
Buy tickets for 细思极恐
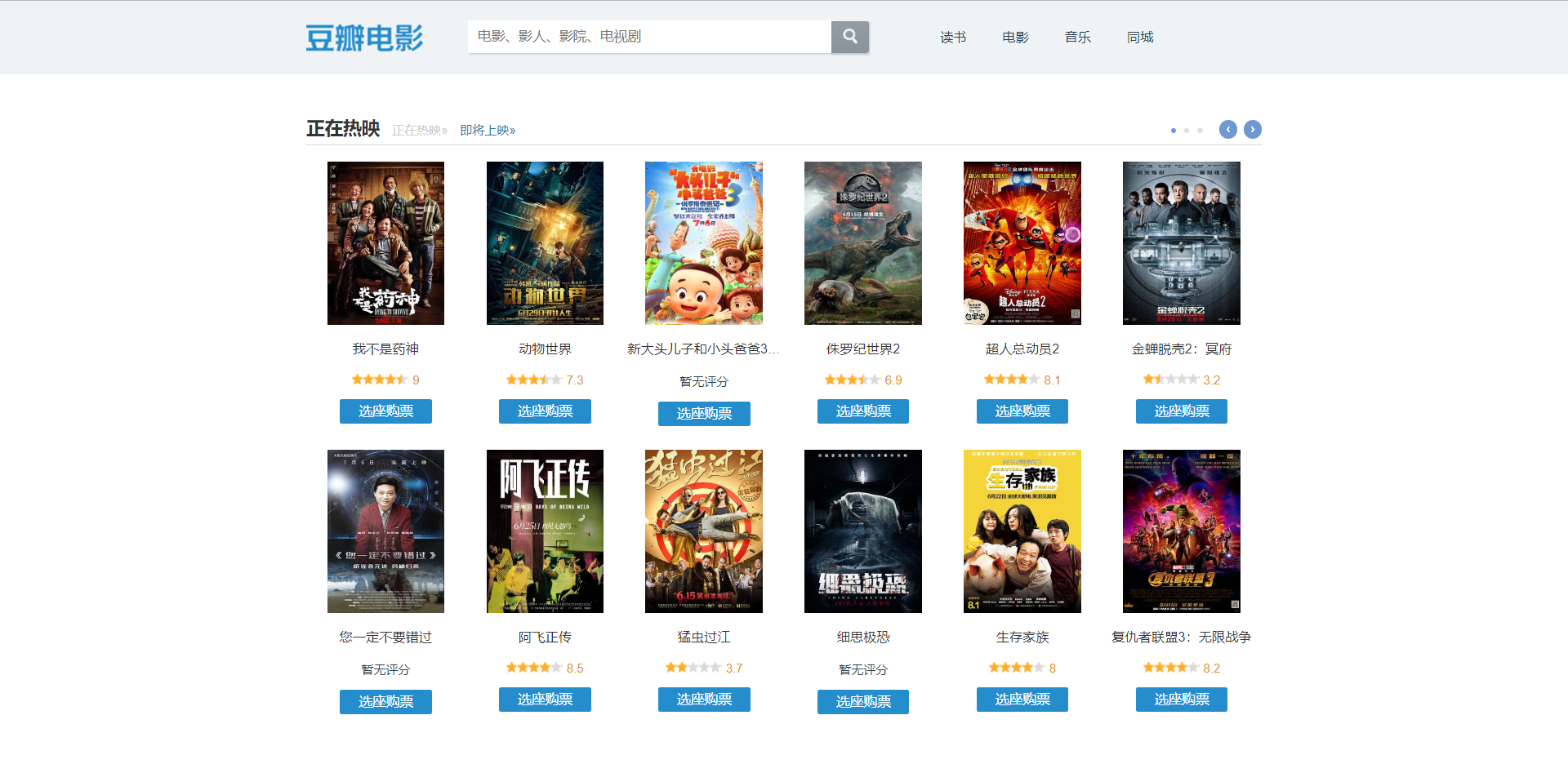863,702
